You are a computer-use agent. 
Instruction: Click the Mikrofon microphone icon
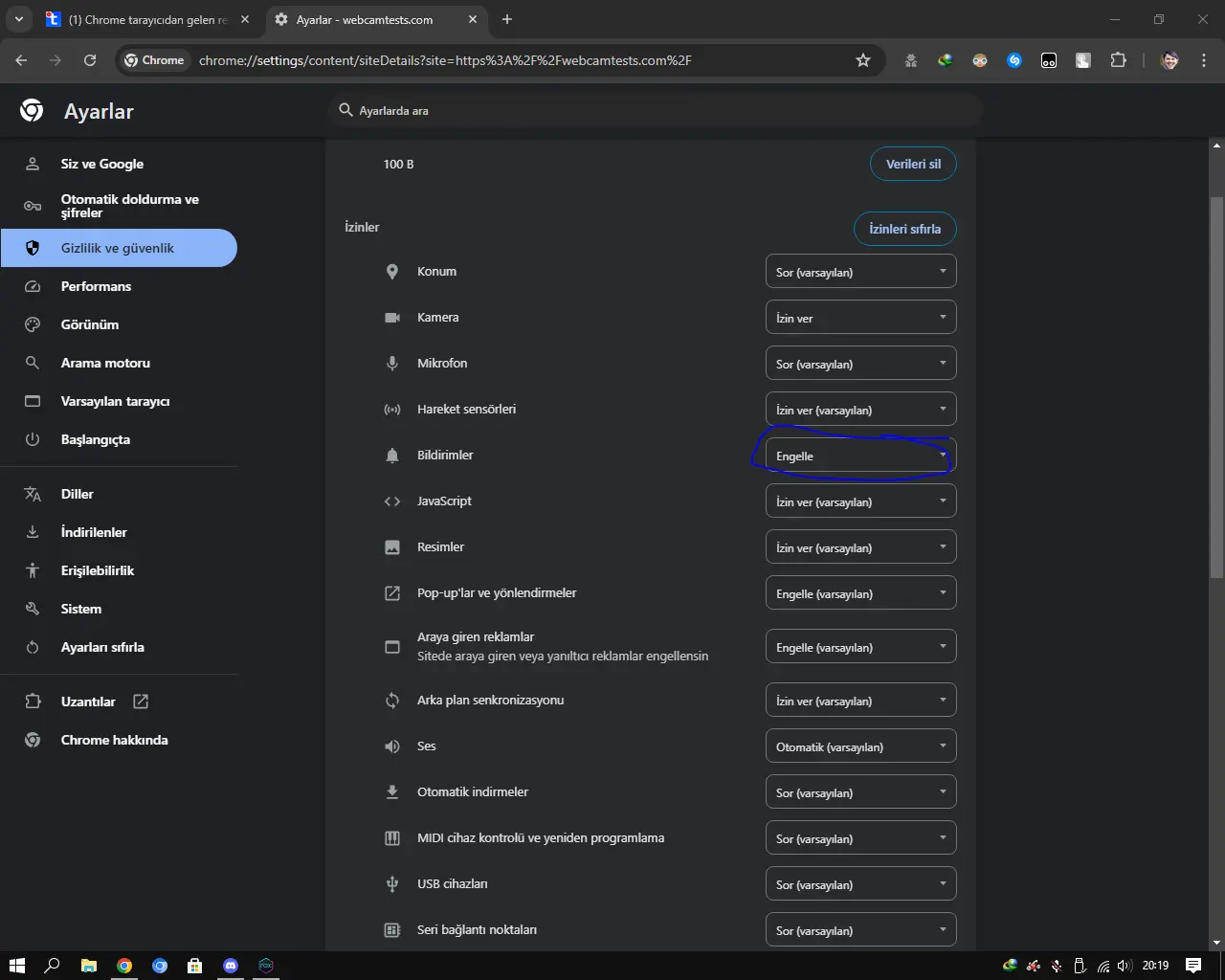coord(392,364)
